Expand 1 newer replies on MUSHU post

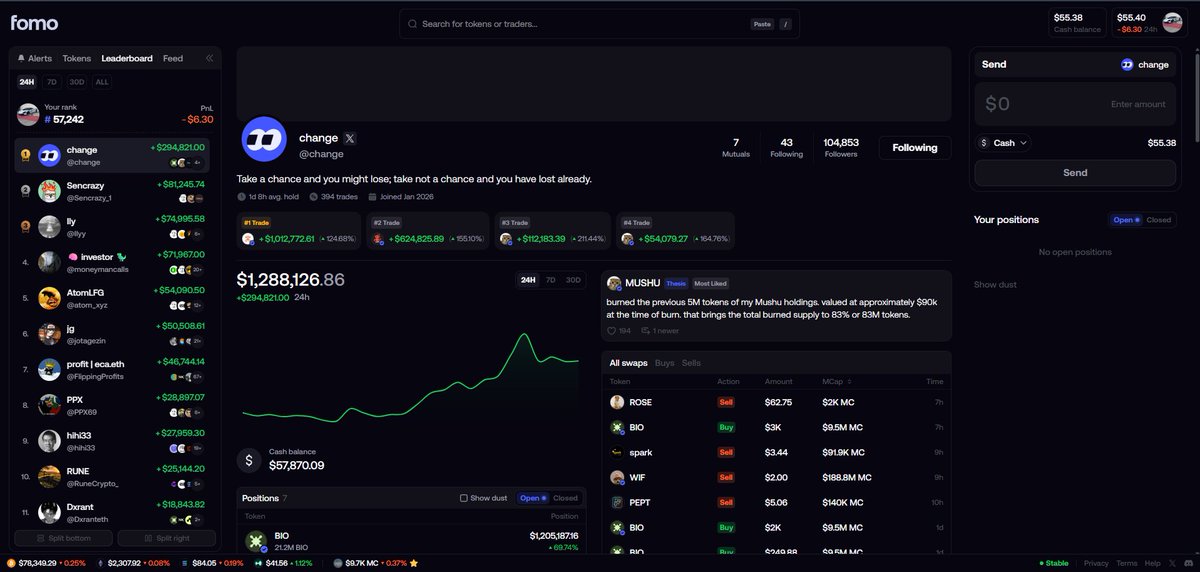[x=660, y=331]
